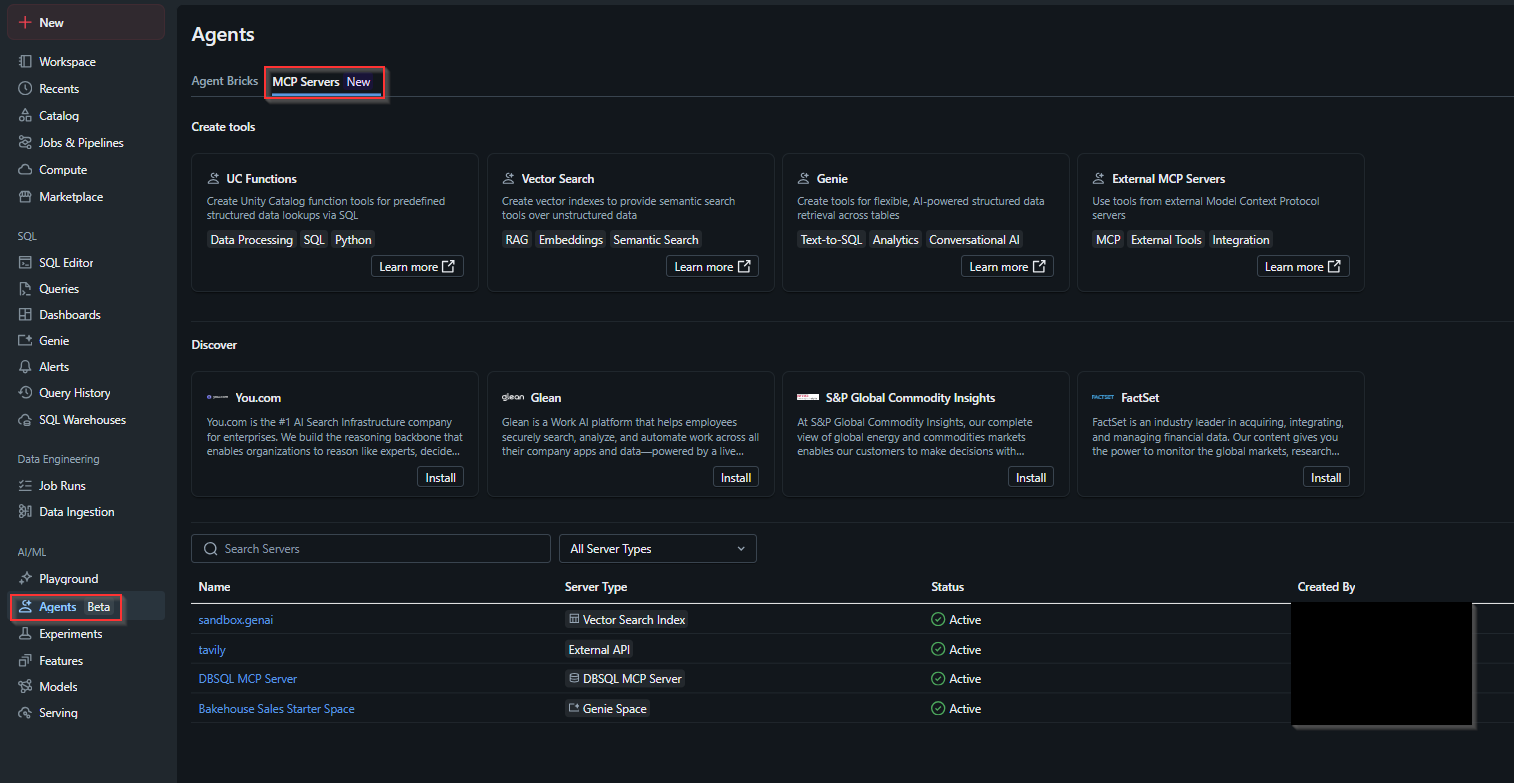
Task: Navigate to Compute
Action: (x=62, y=169)
